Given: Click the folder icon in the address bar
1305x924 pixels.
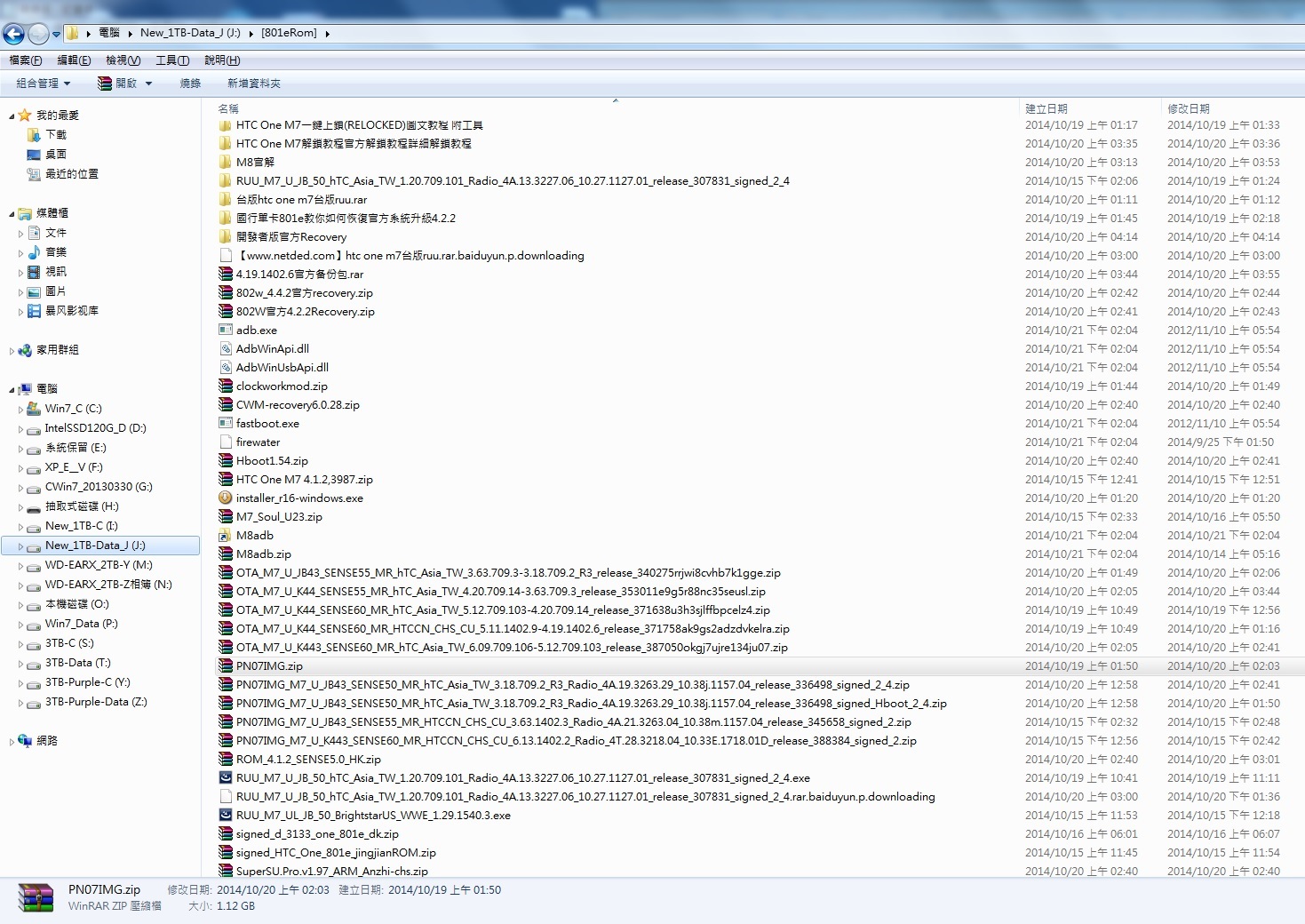Looking at the screenshot, I should (73, 33).
